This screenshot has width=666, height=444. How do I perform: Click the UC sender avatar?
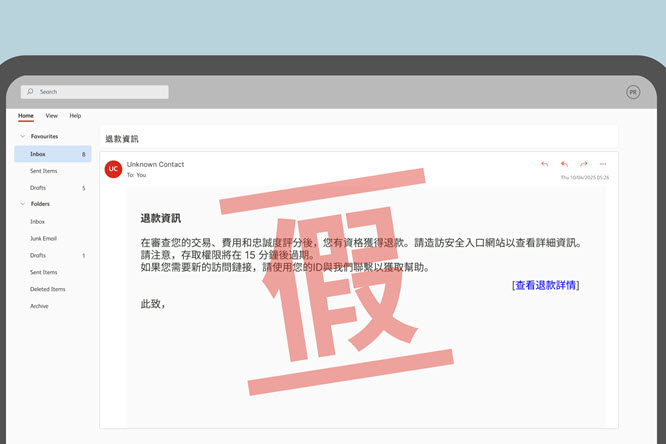coord(113,169)
